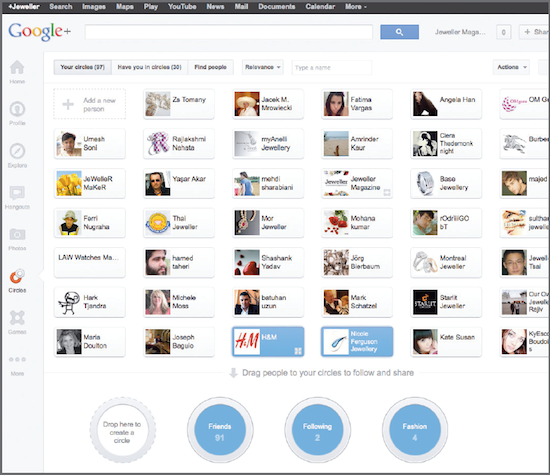The image size is (550, 475).
Task: Open the Hangouts sidebar icon
Action: (x=17, y=193)
